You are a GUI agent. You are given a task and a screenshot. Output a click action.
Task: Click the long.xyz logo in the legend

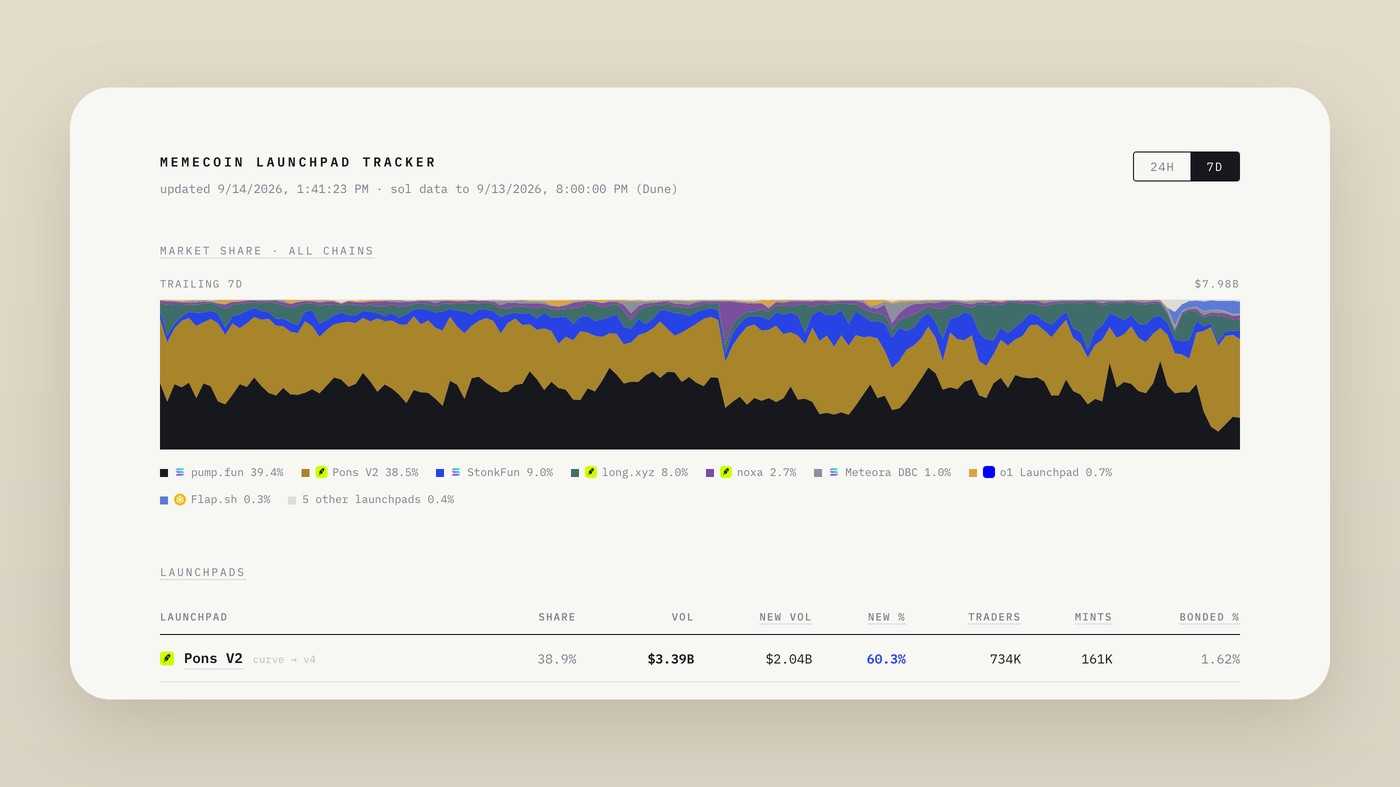click(x=591, y=472)
